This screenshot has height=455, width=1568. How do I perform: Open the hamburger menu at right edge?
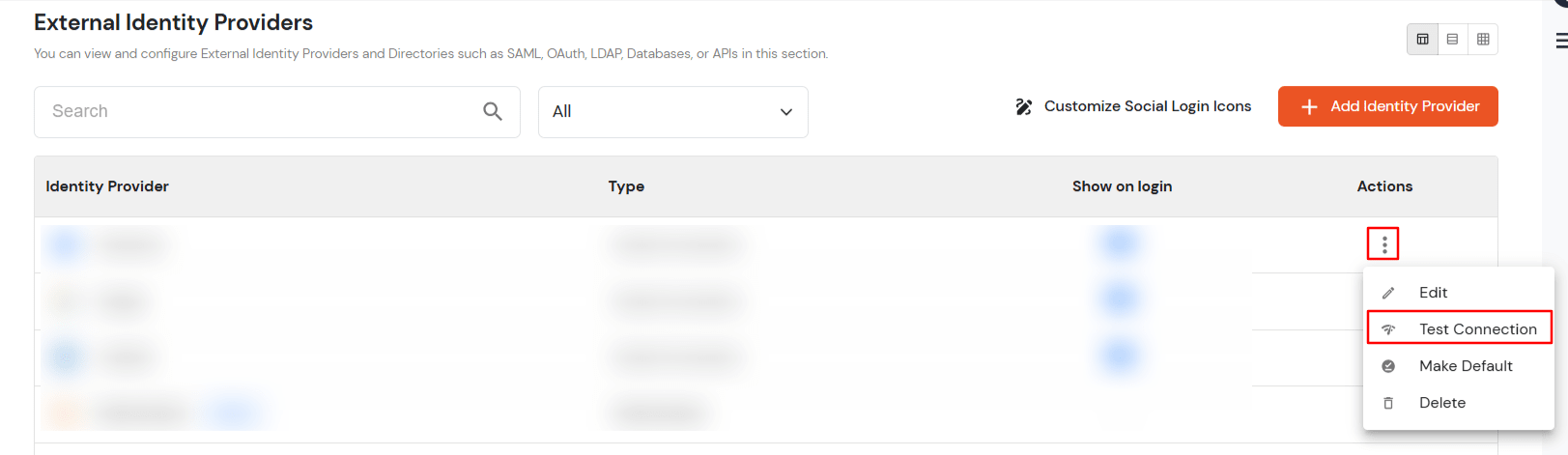pos(1561,41)
